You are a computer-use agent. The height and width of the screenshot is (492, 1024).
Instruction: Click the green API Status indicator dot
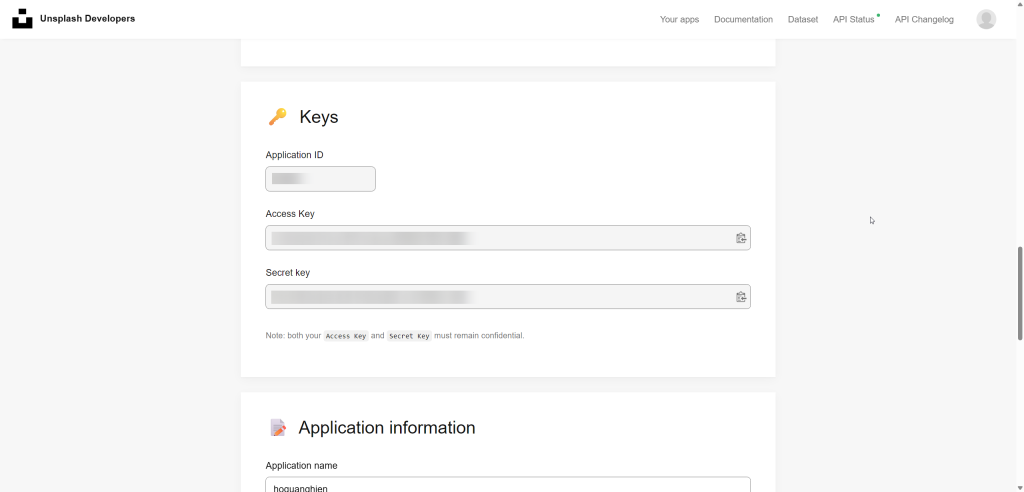click(x=878, y=15)
